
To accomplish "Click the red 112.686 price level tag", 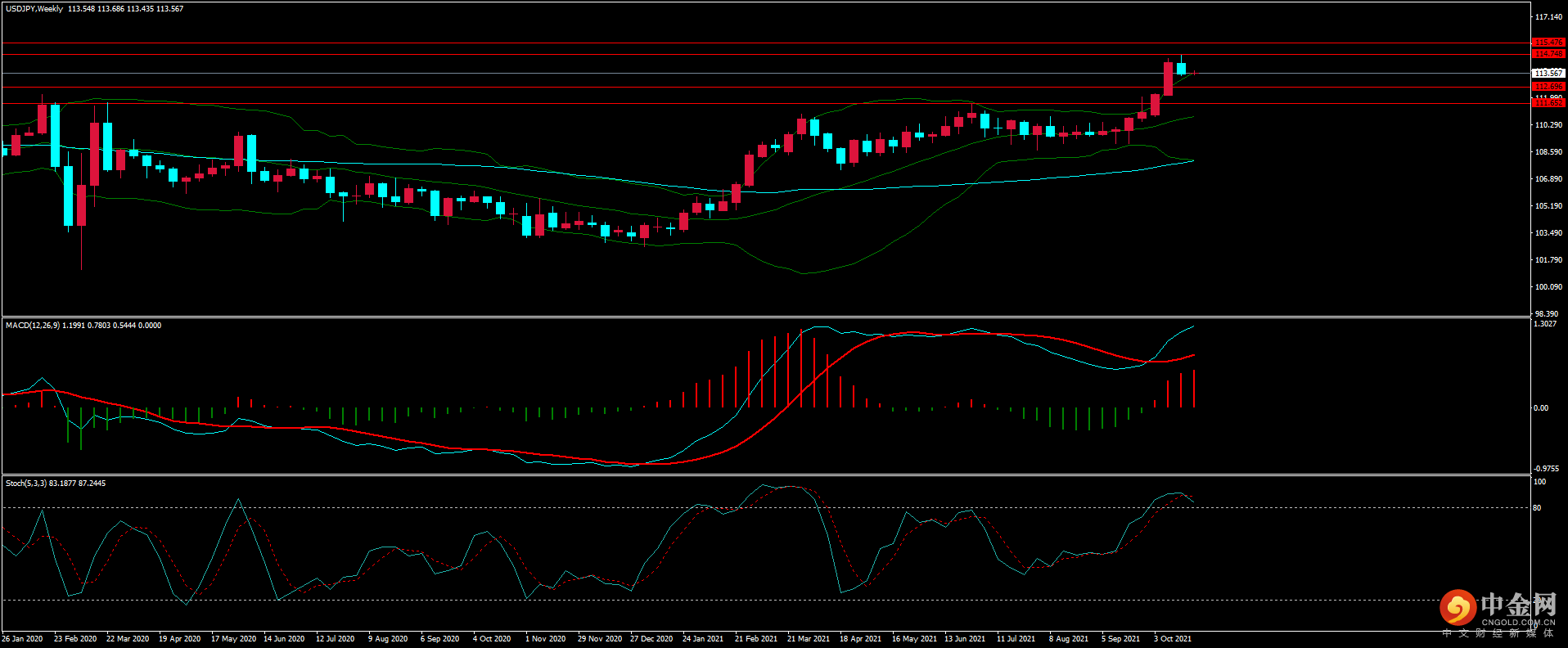I will click(x=1548, y=87).
